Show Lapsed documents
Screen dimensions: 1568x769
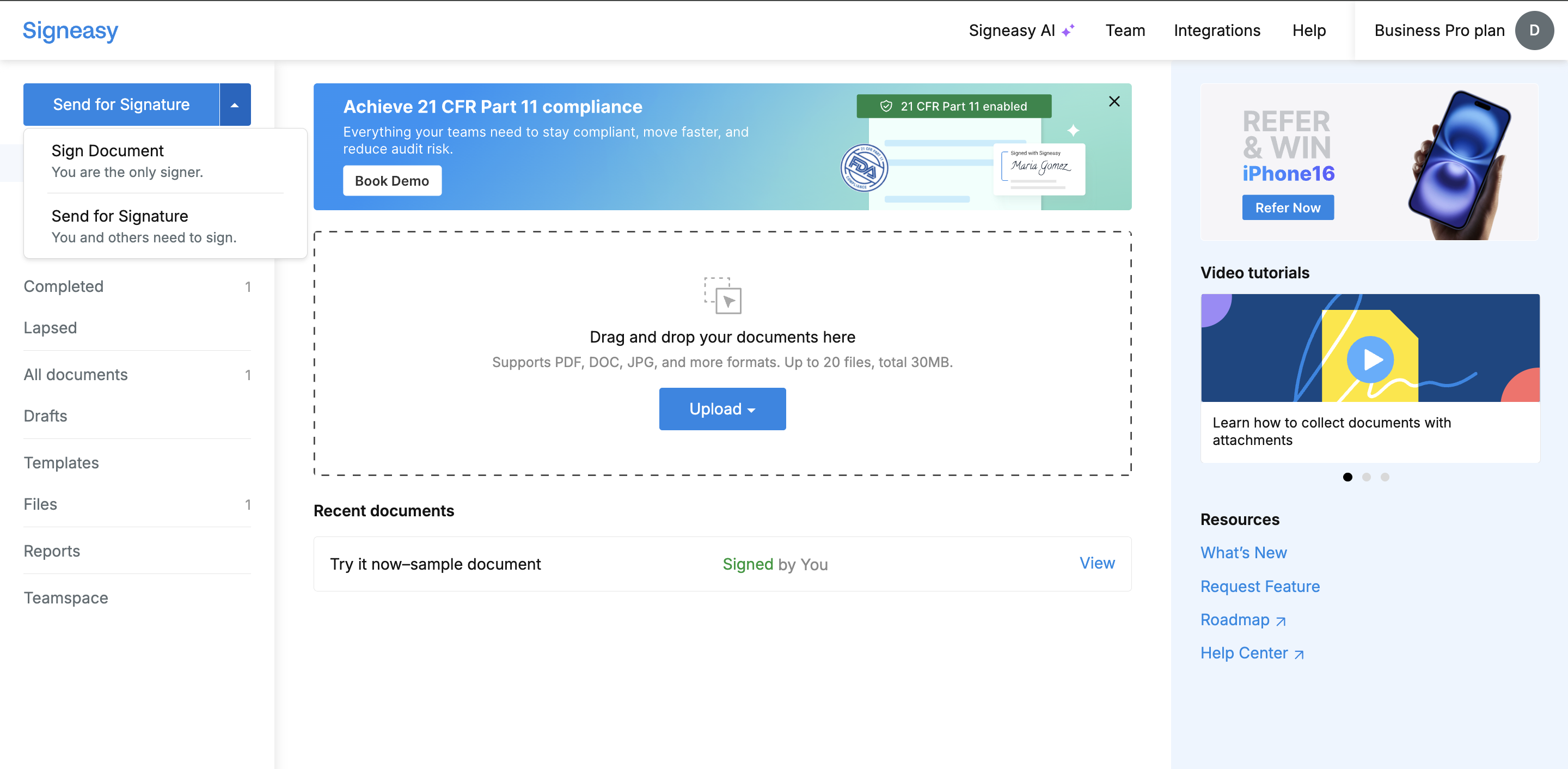point(137,327)
